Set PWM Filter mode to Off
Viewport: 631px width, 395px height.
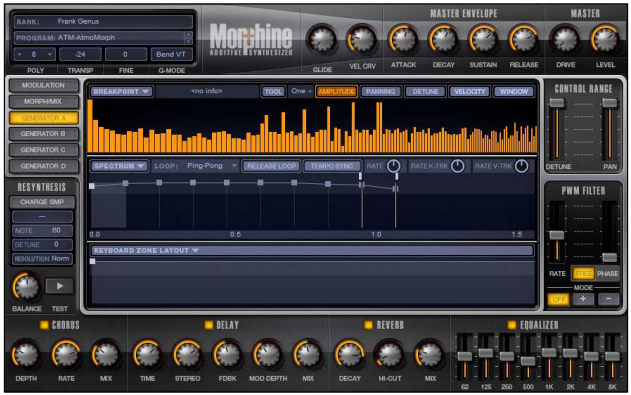coord(559,299)
